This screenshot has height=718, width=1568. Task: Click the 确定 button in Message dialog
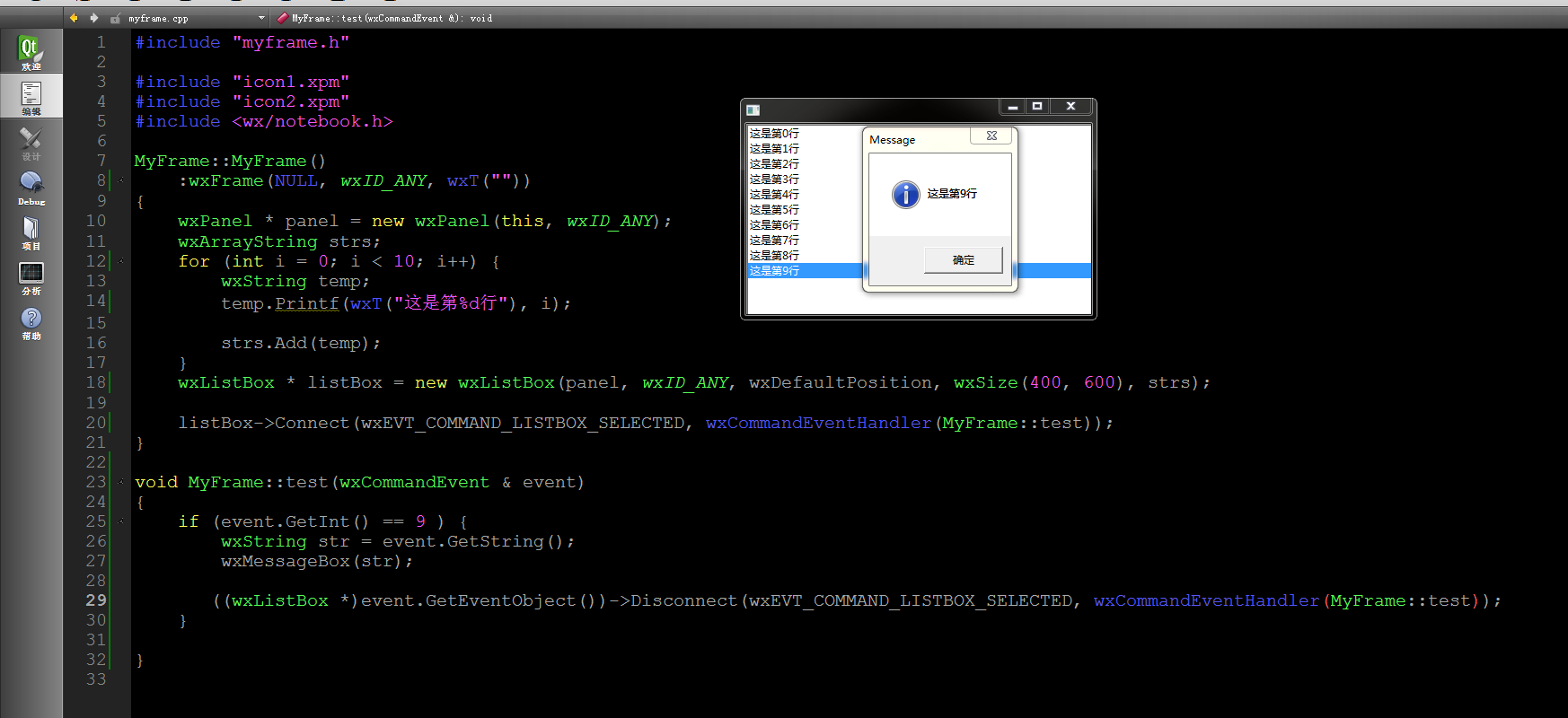[964, 260]
